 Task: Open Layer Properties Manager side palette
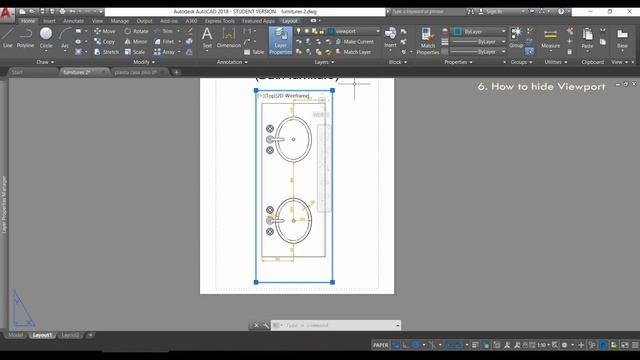(x=4, y=205)
